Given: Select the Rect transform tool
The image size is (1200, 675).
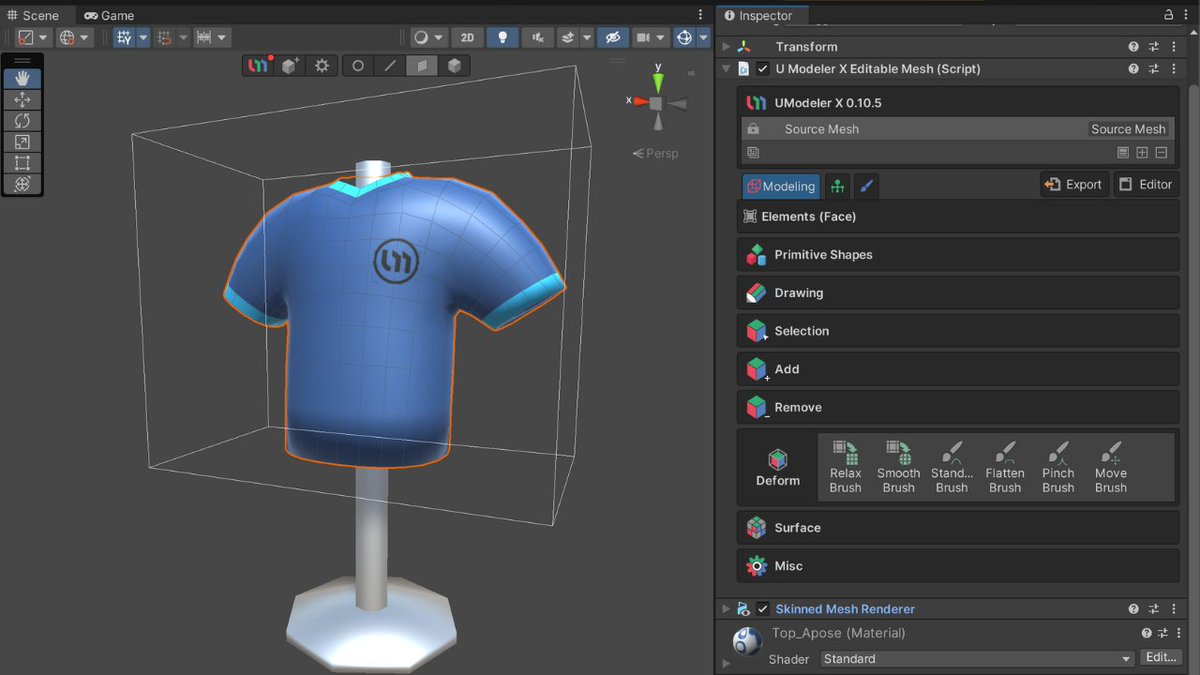Looking at the screenshot, I should (x=22, y=163).
